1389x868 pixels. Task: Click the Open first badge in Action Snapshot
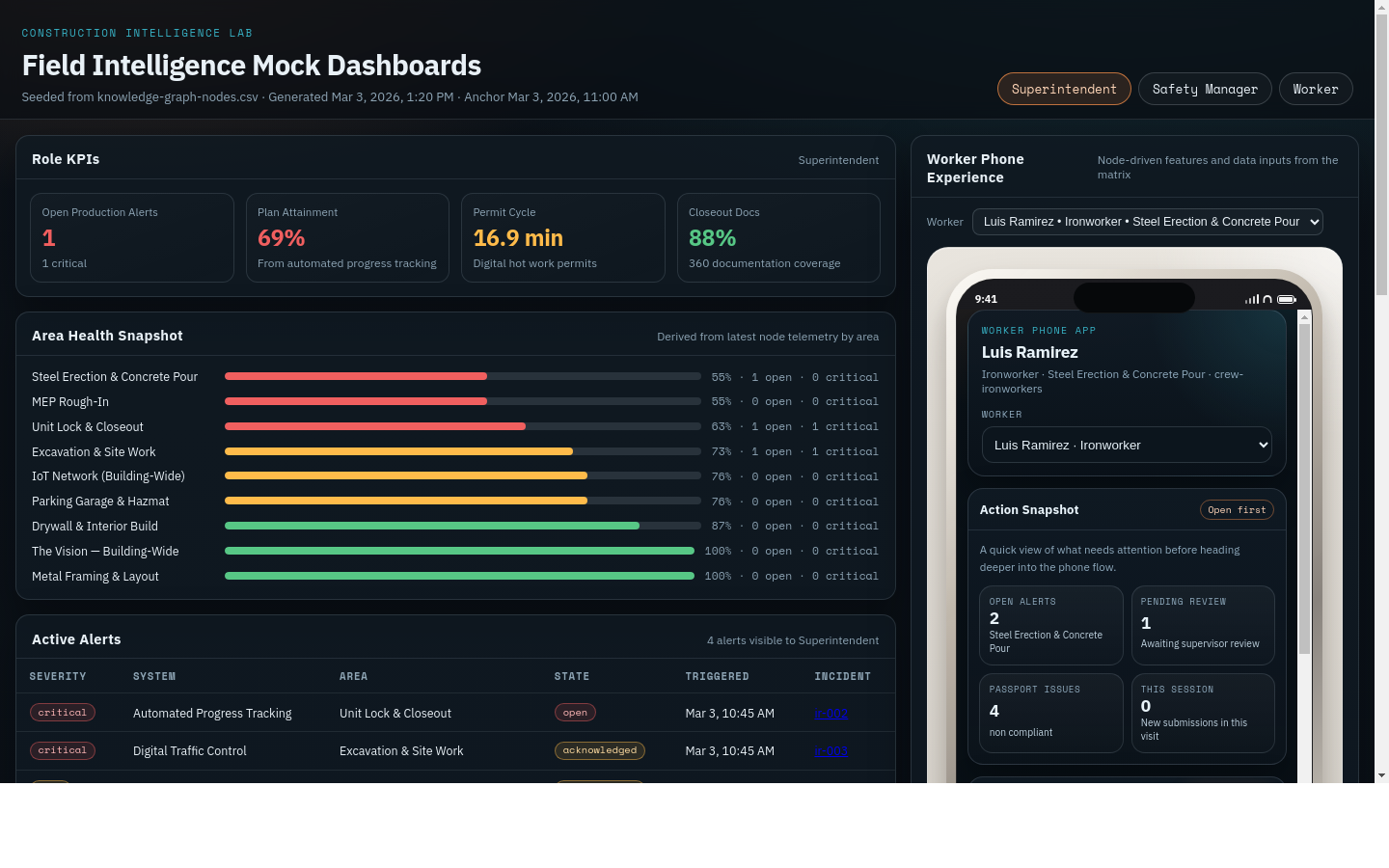click(1237, 509)
